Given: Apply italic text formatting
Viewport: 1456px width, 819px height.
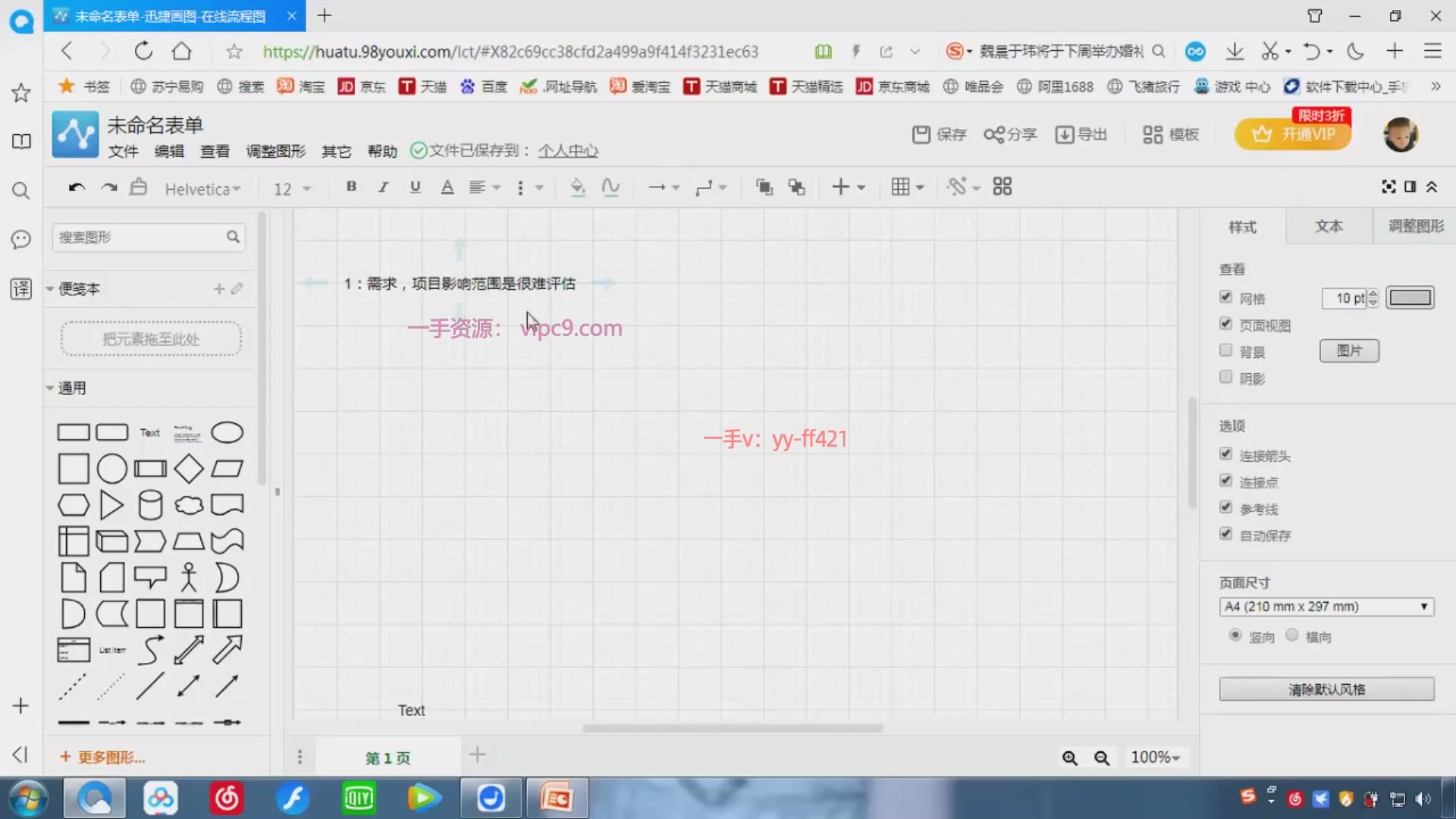Looking at the screenshot, I should [383, 187].
